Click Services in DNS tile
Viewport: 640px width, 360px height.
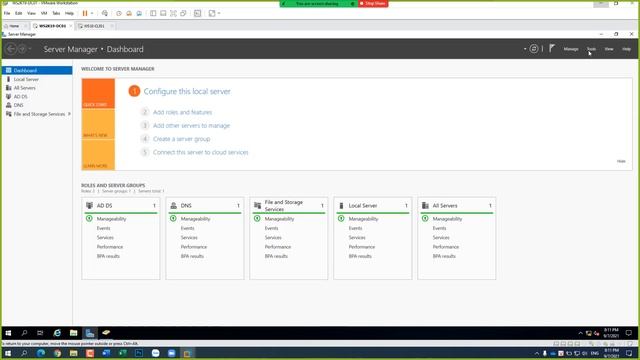pos(189,238)
